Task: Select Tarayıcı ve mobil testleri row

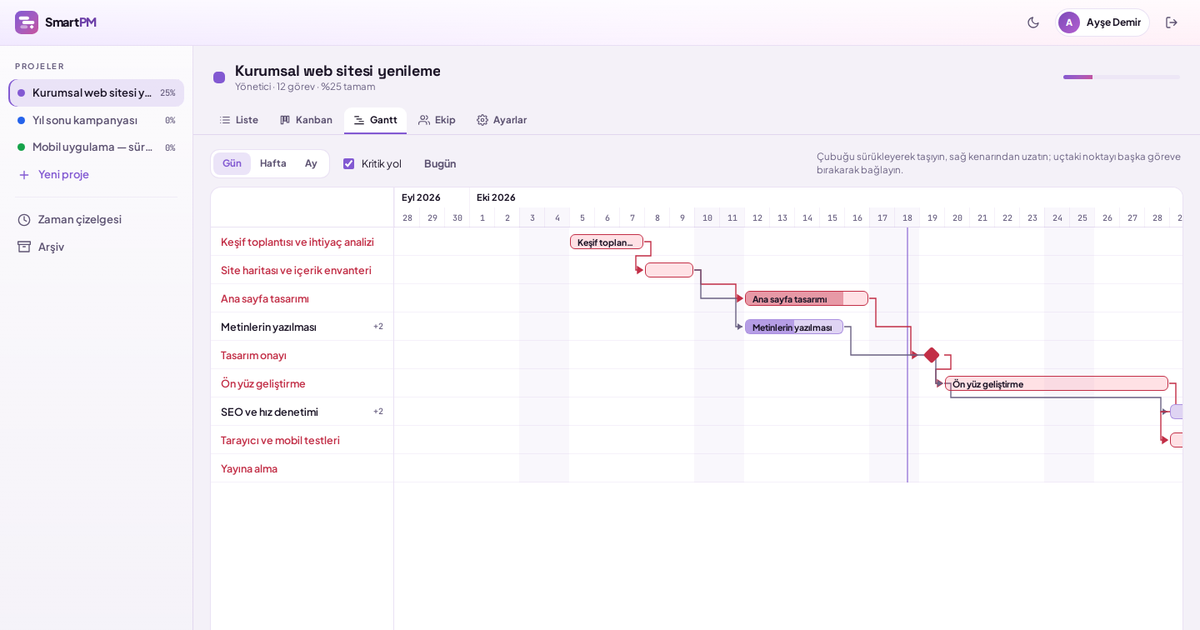Action: click(x=302, y=440)
